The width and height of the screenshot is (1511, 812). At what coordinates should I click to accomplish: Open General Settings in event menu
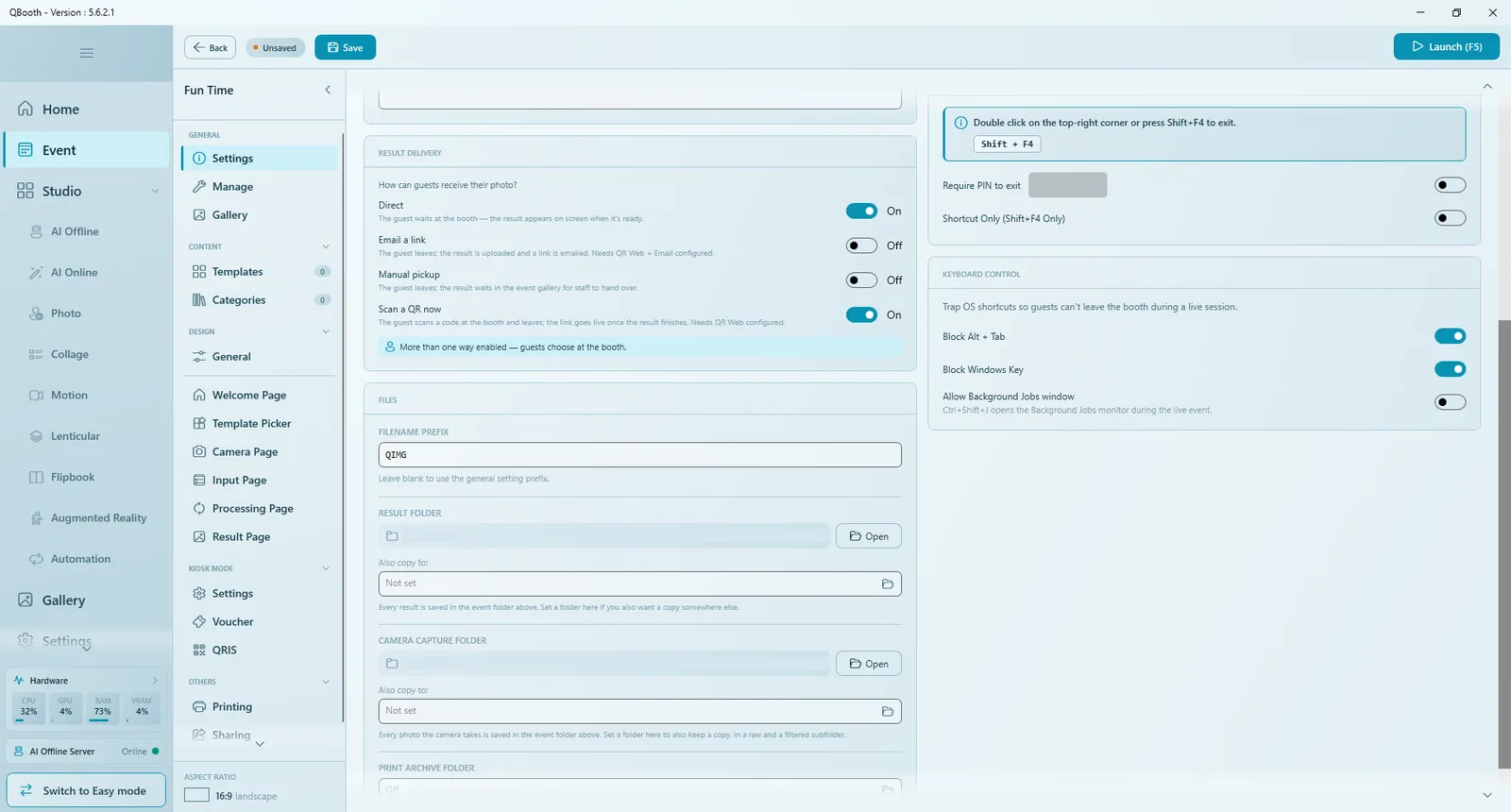point(260,159)
